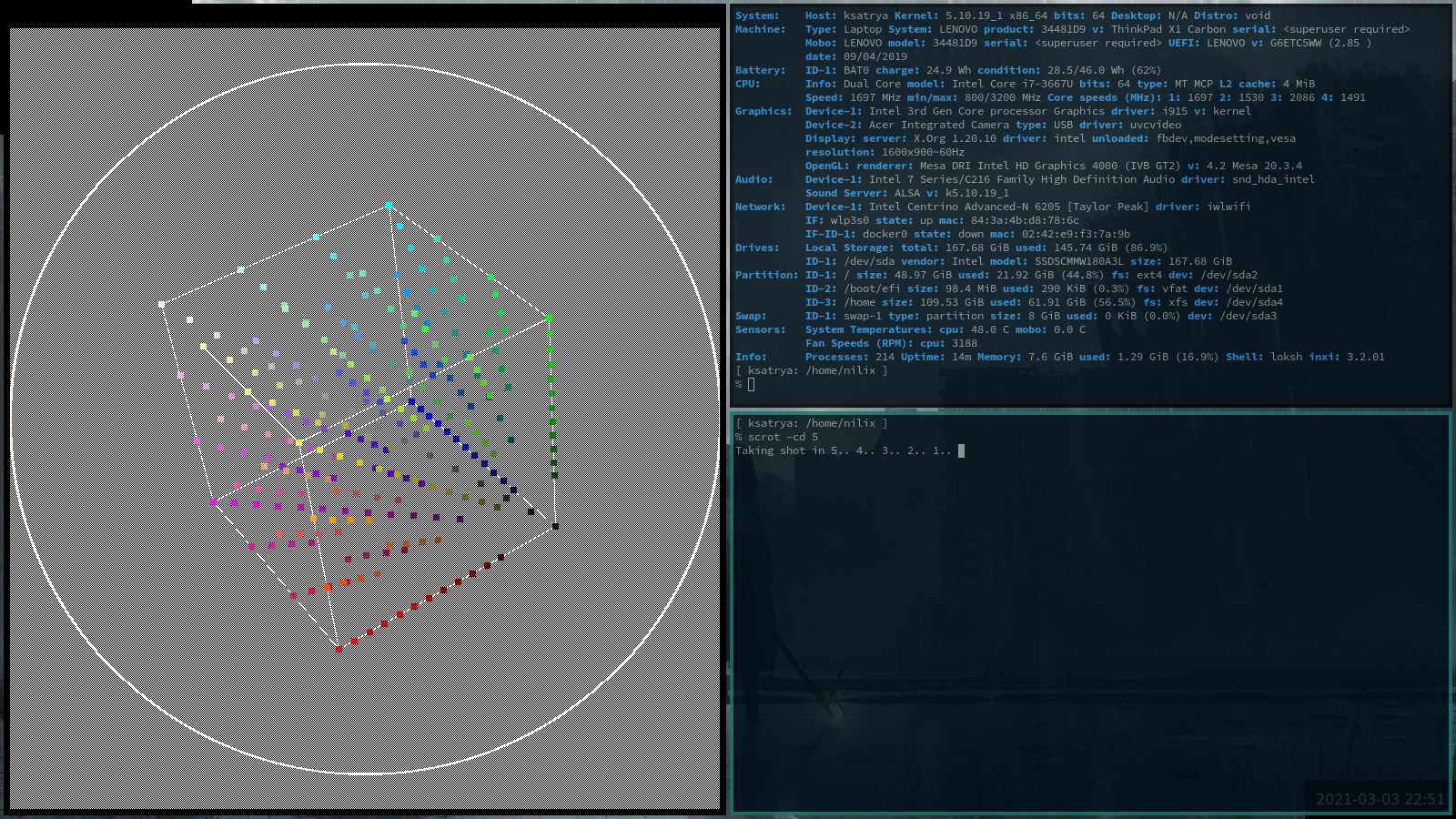Select the hostname 'ksatrya' after Host:
The image size is (1456, 819).
coord(865,15)
